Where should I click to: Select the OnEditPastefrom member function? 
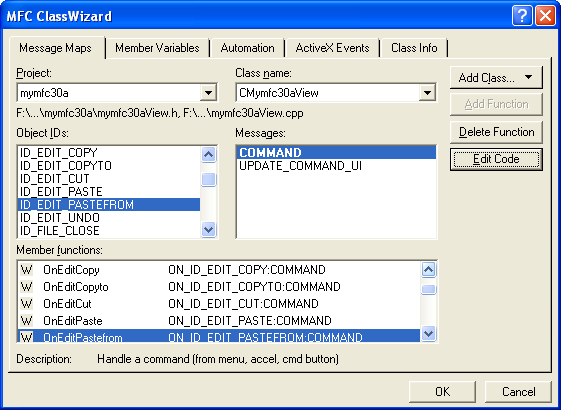click(219, 336)
